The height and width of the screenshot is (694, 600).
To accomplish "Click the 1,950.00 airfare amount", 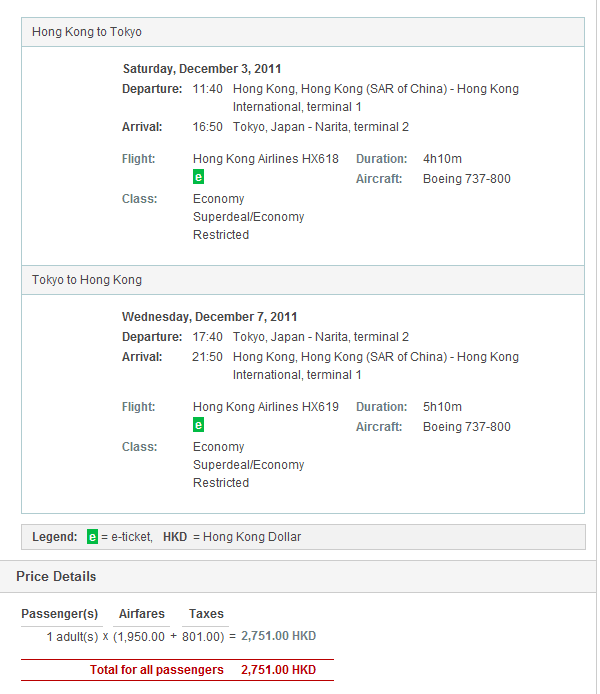I will [x=144, y=636].
